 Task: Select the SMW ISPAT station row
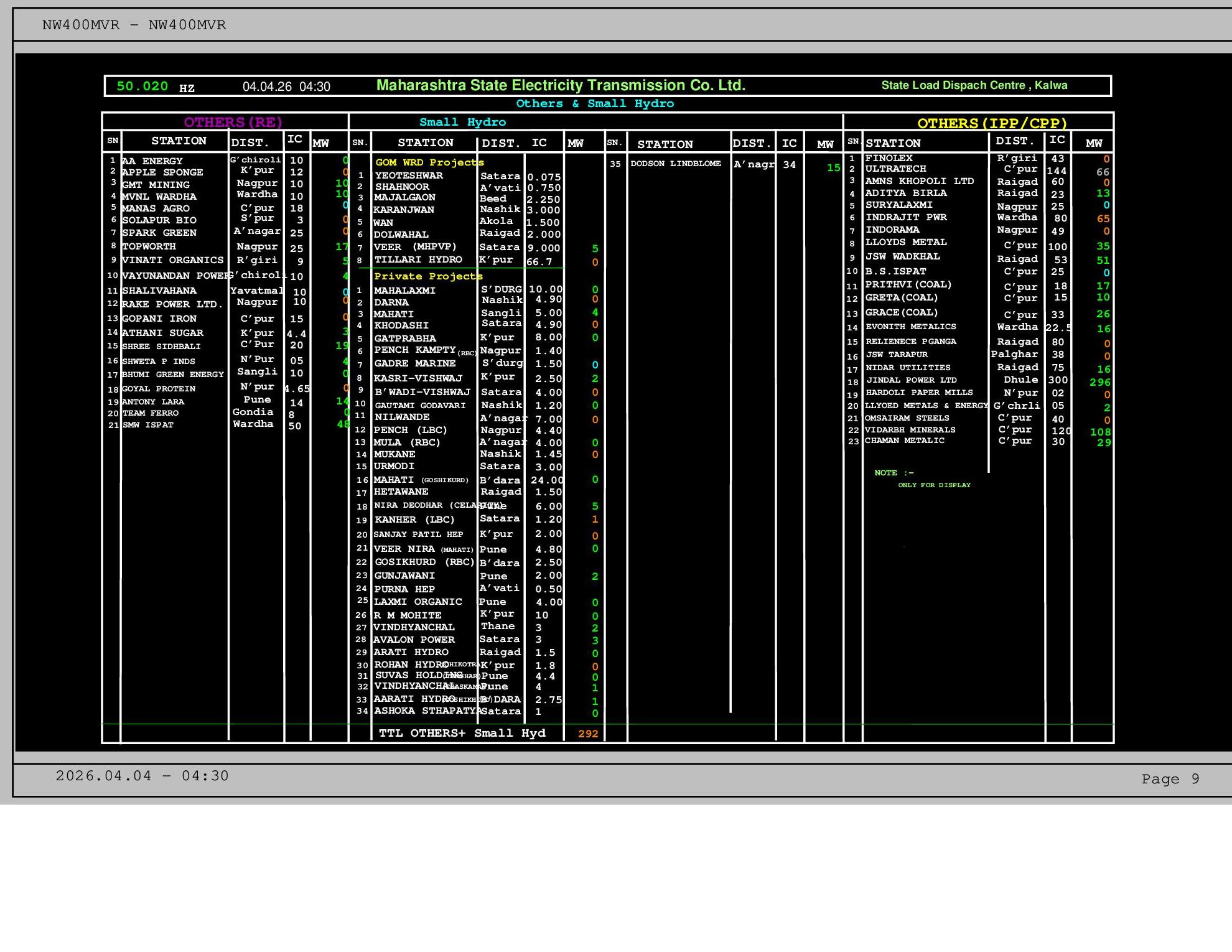(148, 425)
